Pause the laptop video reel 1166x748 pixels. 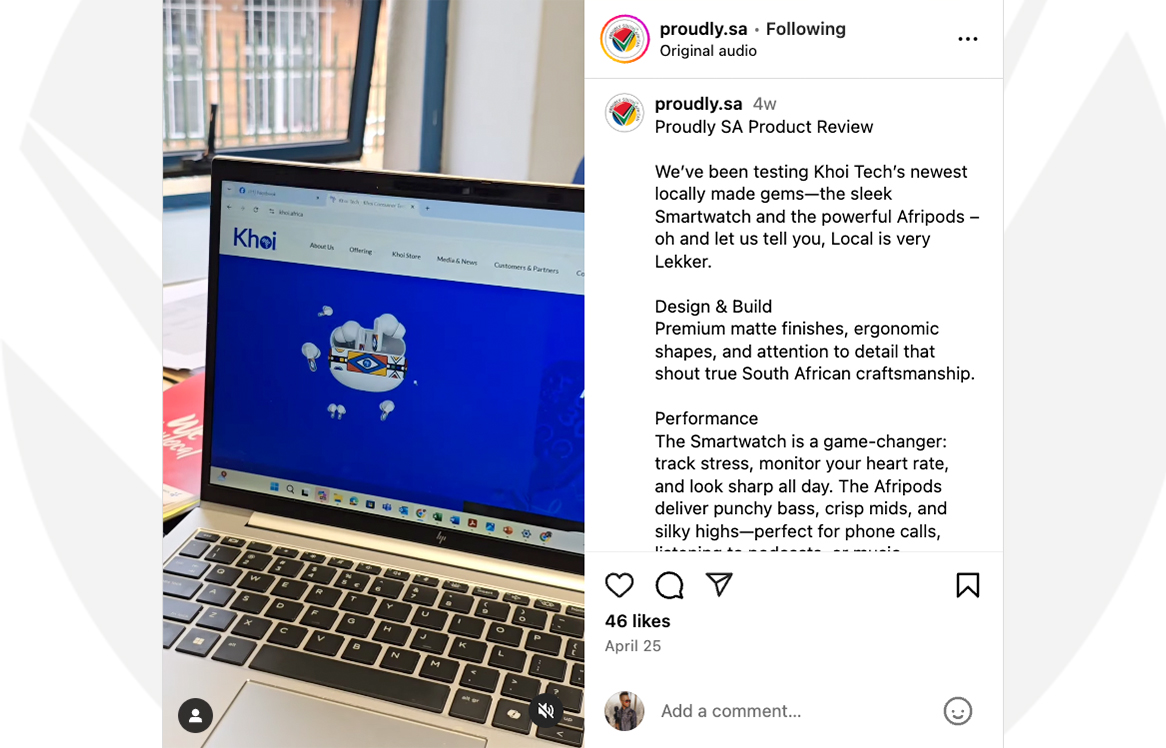click(x=373, y=374)
